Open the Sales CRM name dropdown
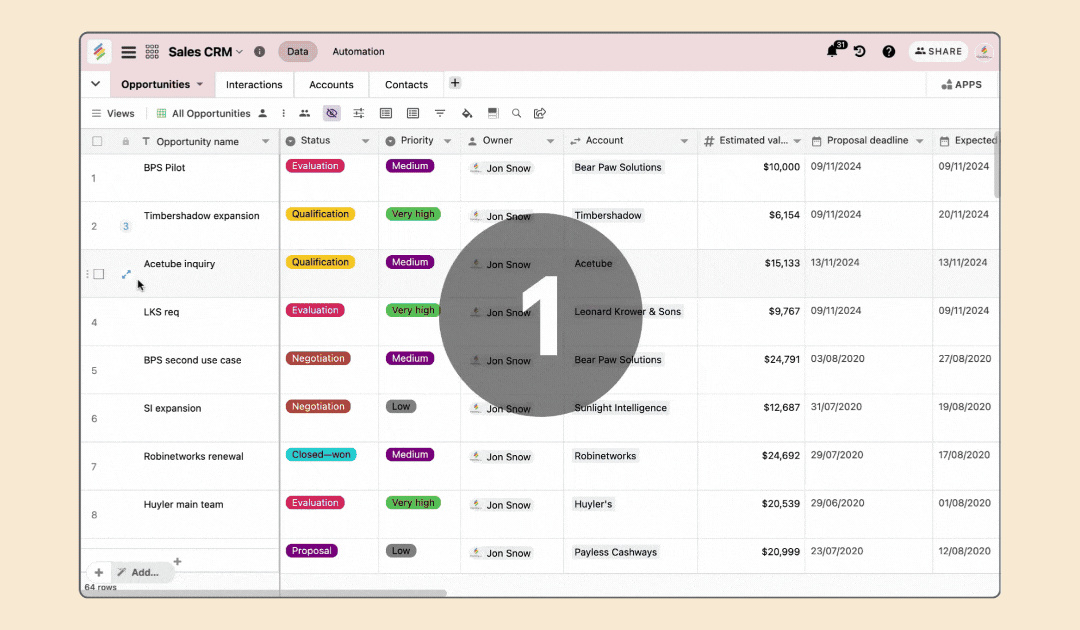This screenshot has height=630, width=1080. point(239,52)
